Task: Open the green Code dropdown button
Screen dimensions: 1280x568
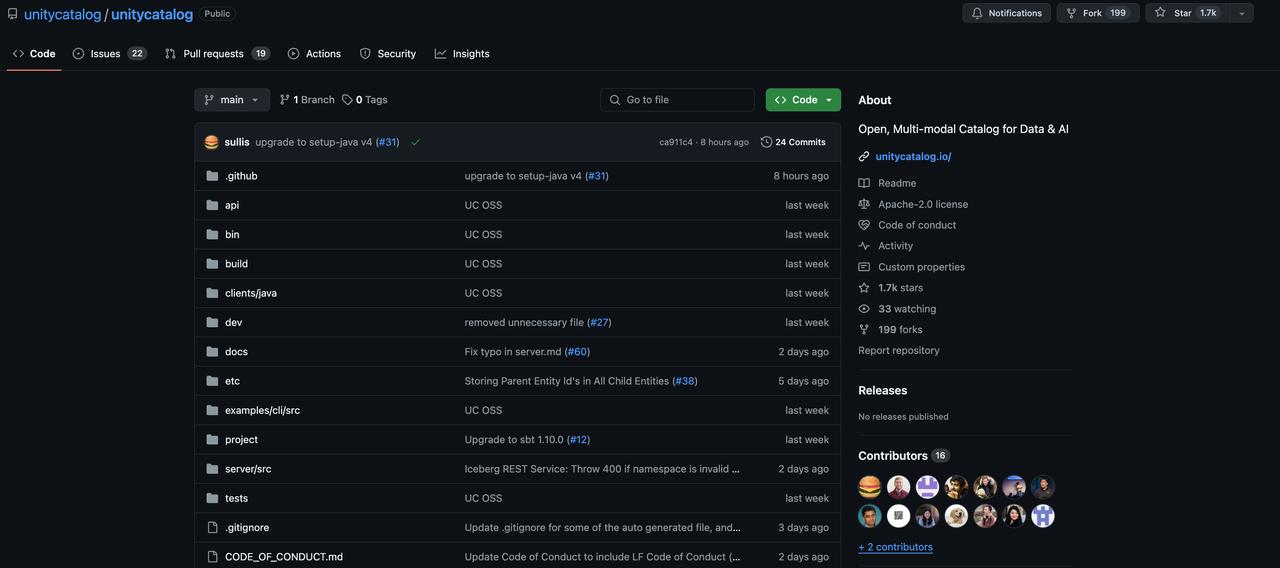Action: click(x=803, y=100)
